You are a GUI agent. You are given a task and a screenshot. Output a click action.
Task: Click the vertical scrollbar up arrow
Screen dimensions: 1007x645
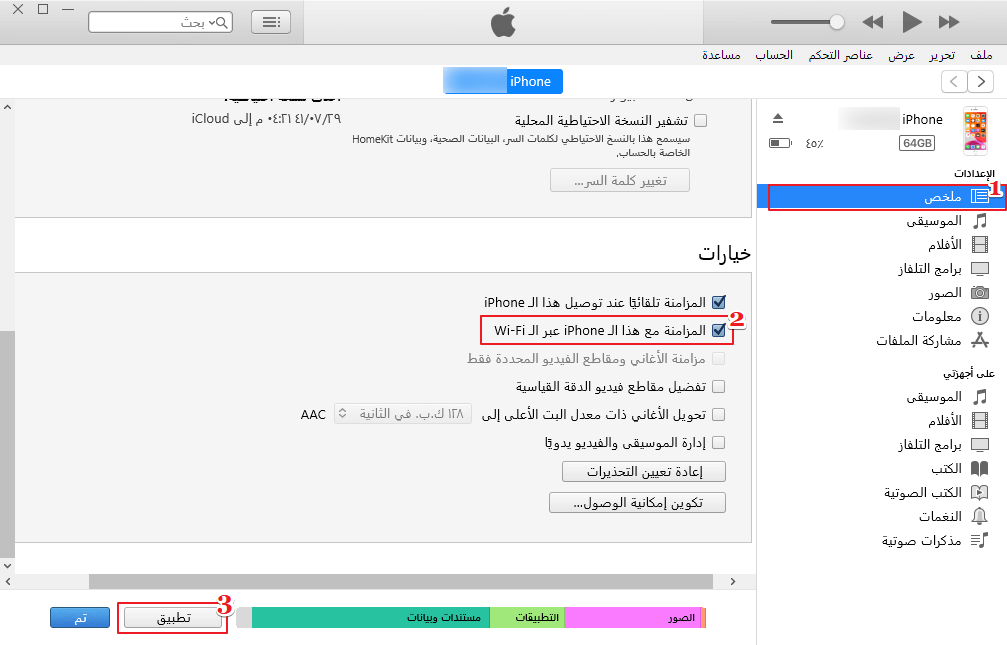(x=7, y=107)
